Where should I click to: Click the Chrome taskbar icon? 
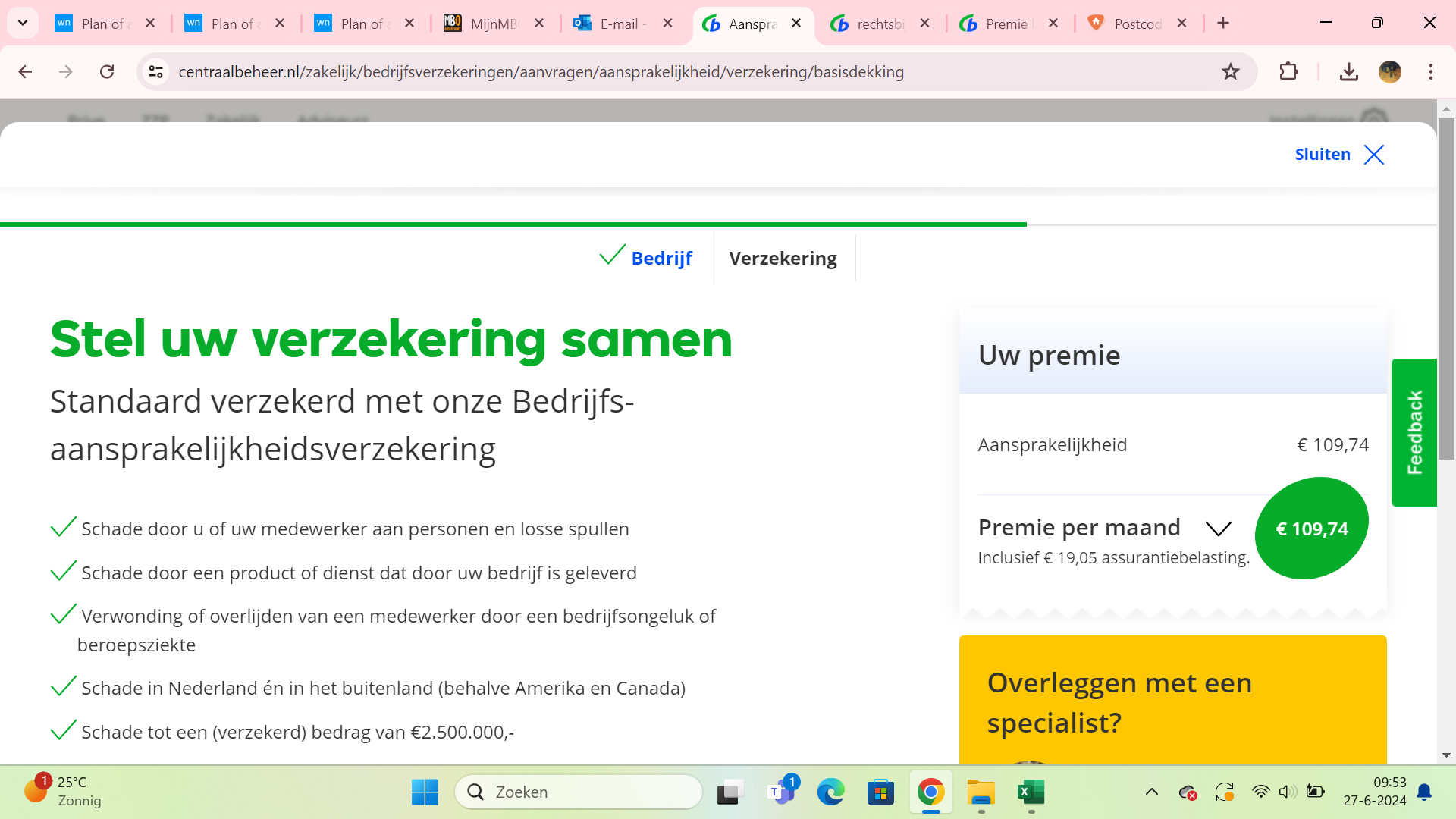(x=930, y=792)
